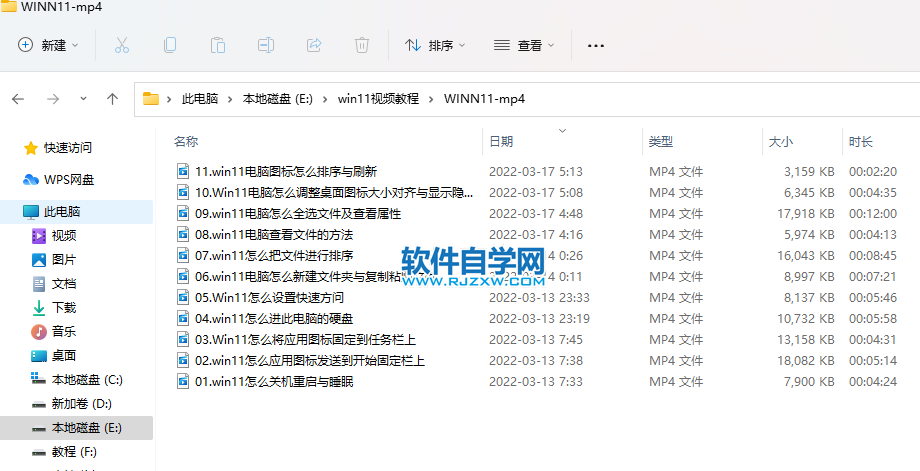The height and width of the screenshot is (471, 920).
Task: Sort by 大小 column header
Action: coord(781,141)
